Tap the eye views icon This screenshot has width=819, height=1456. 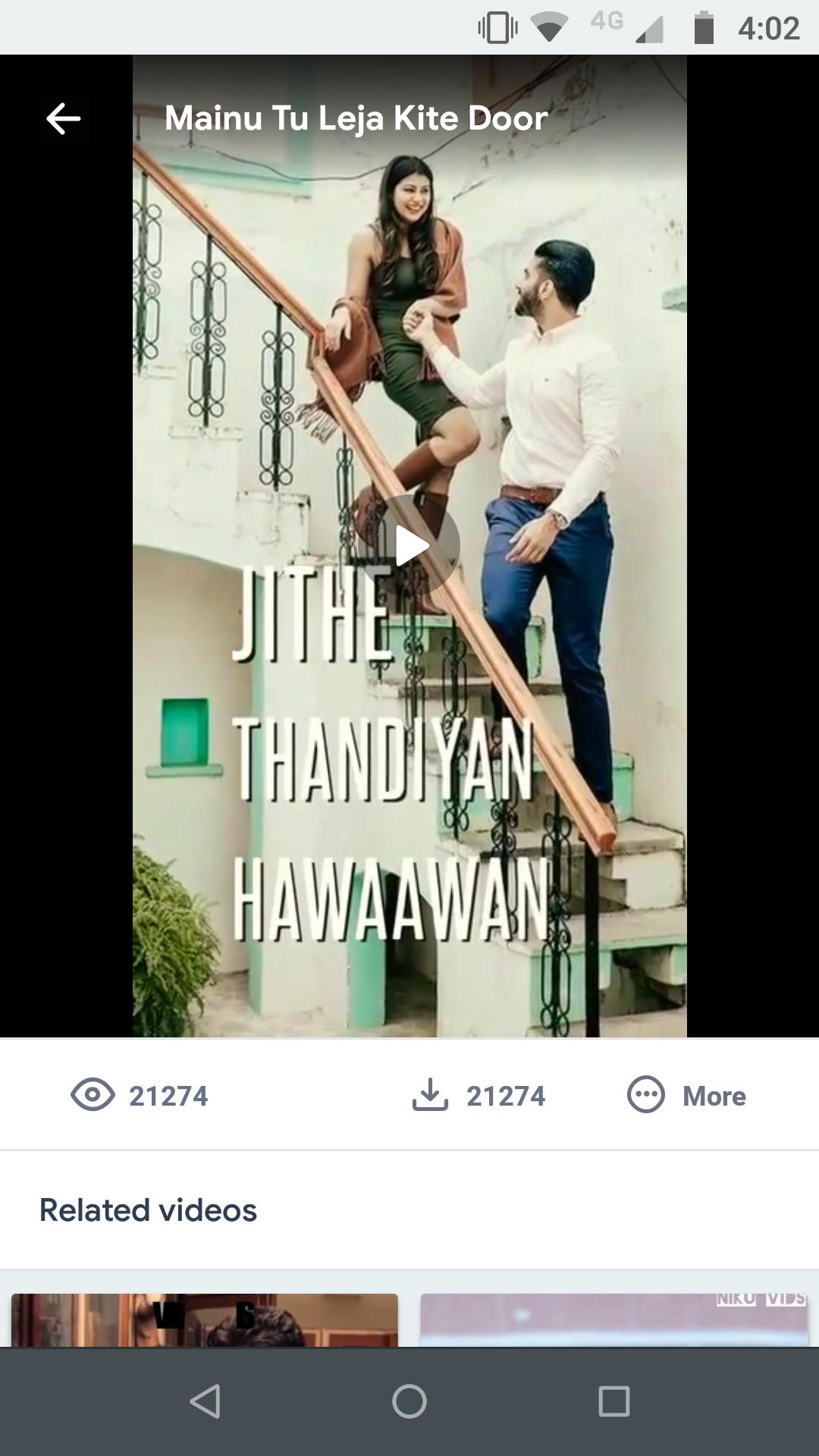click(93, 1095)
